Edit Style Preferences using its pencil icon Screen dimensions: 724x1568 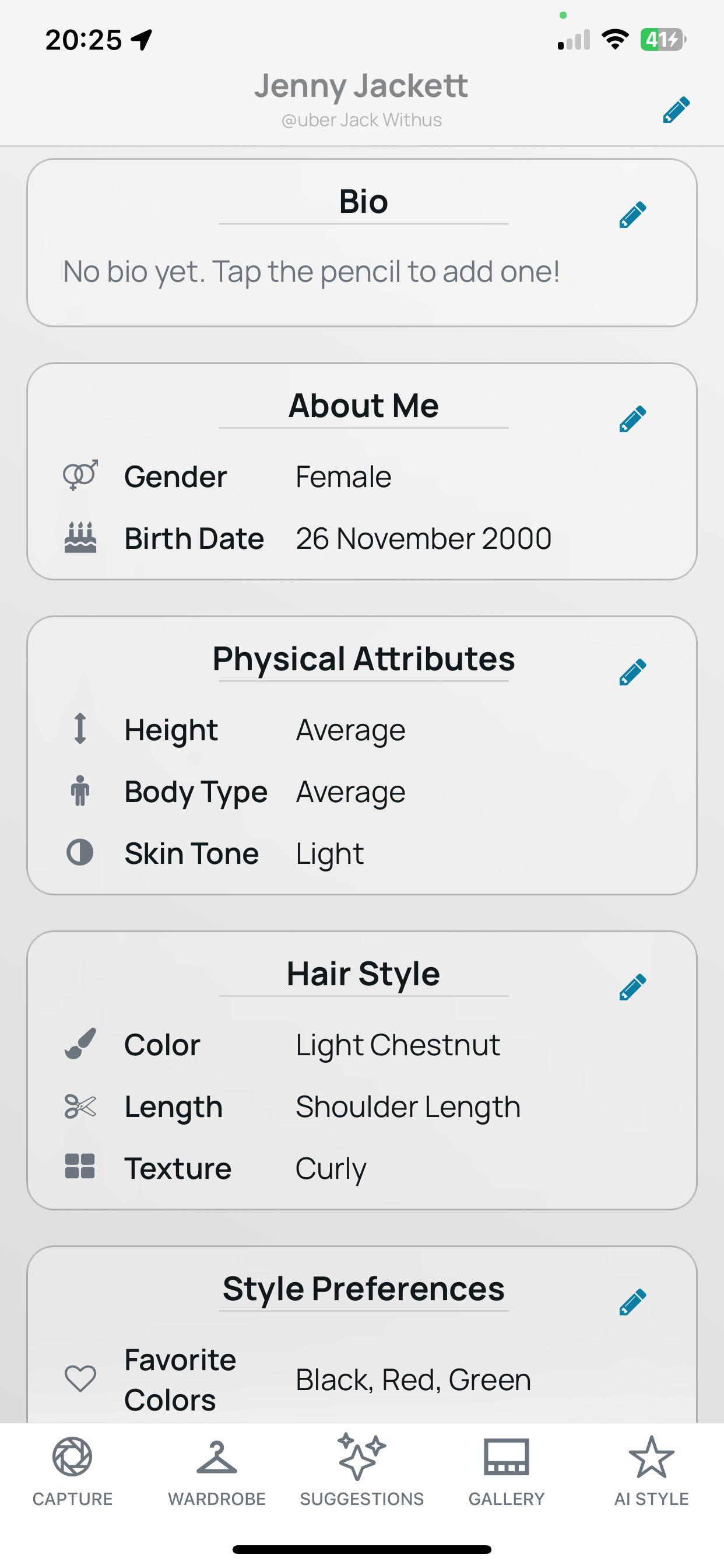tap(632, 1302)
